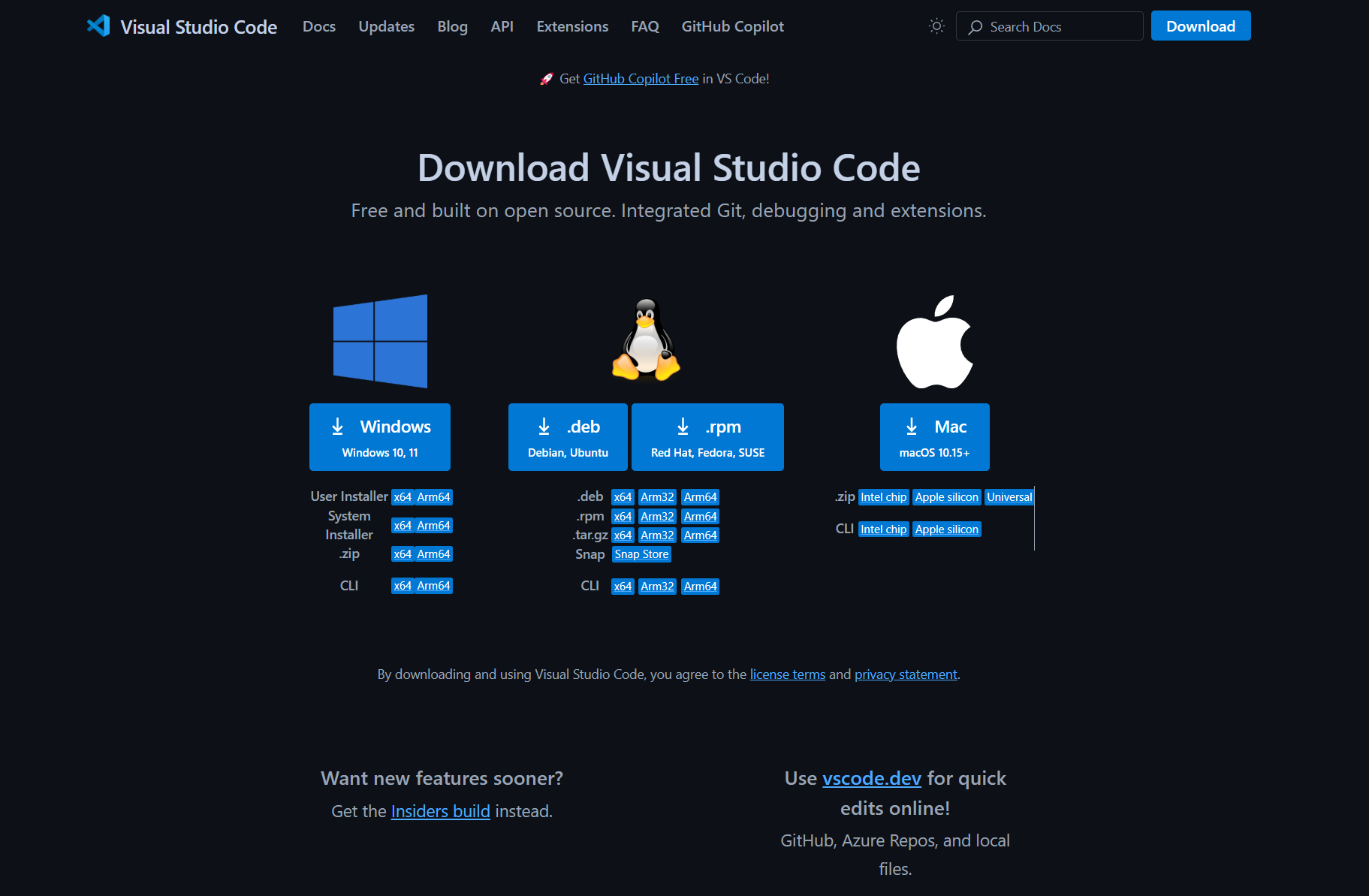Open the vscode.dev link
This screenshot has height=896, width=1369.
pyautogui.click(x=872, y=778)
